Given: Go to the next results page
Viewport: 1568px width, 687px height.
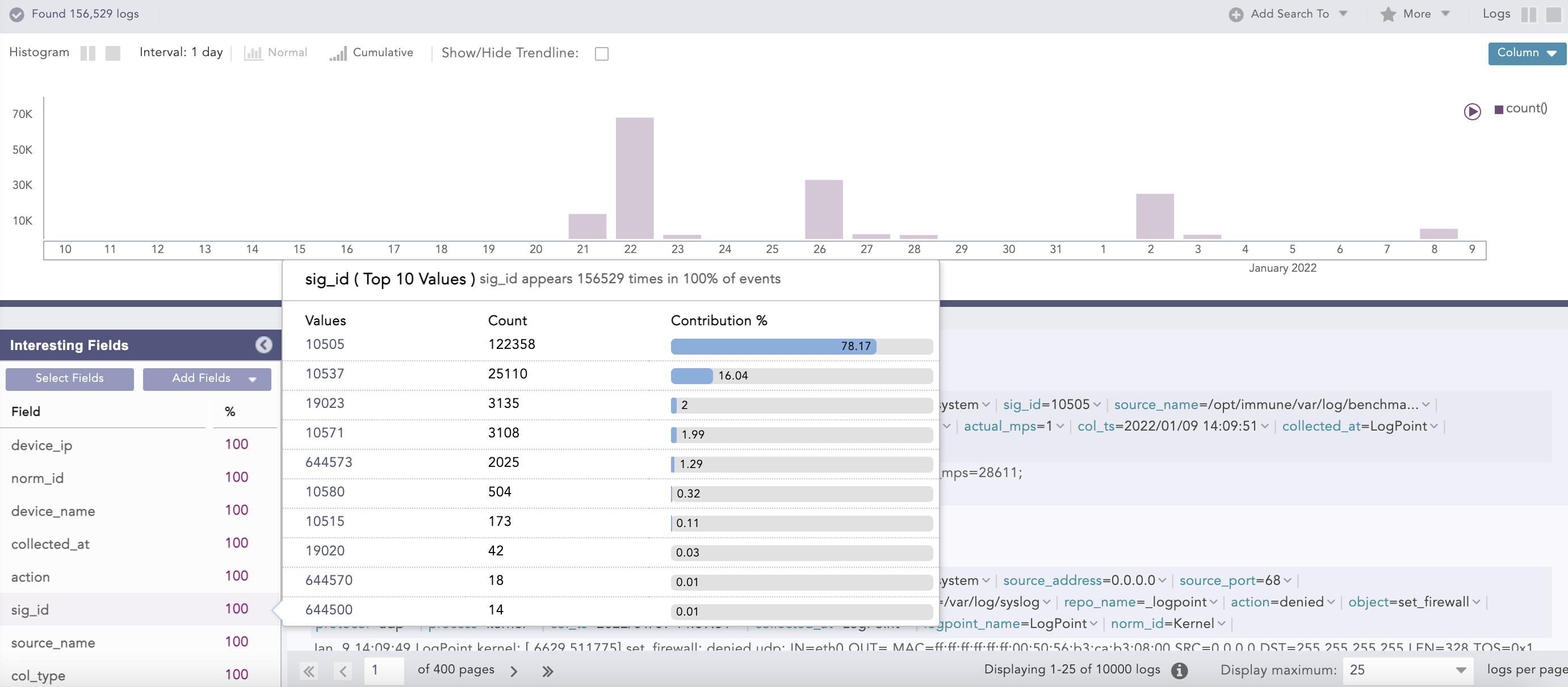Looking at the screenshot, I should click(514, 671).
